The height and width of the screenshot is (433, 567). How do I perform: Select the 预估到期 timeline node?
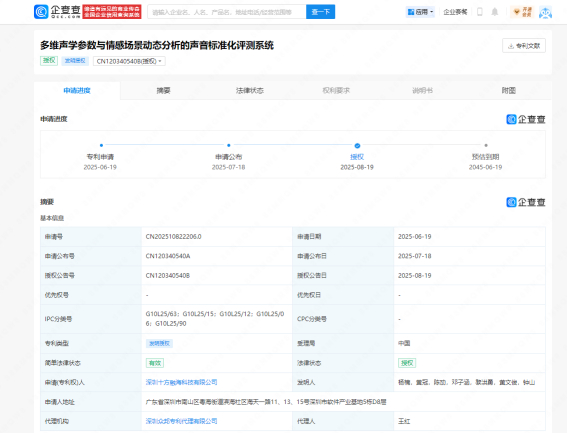pos(486,145)
